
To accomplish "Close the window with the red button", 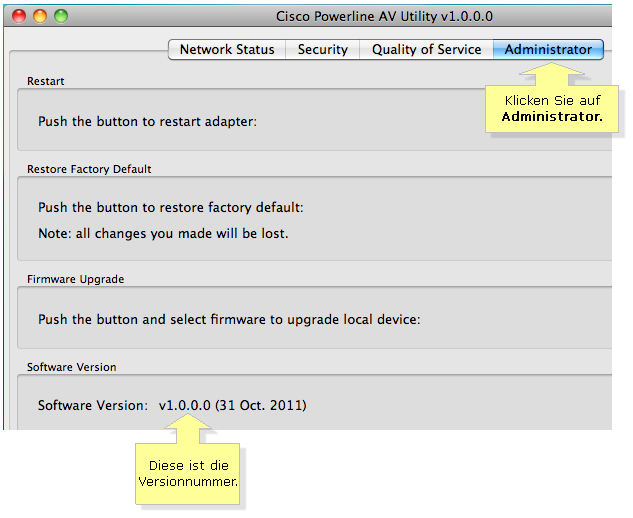I will click(19, 16).
